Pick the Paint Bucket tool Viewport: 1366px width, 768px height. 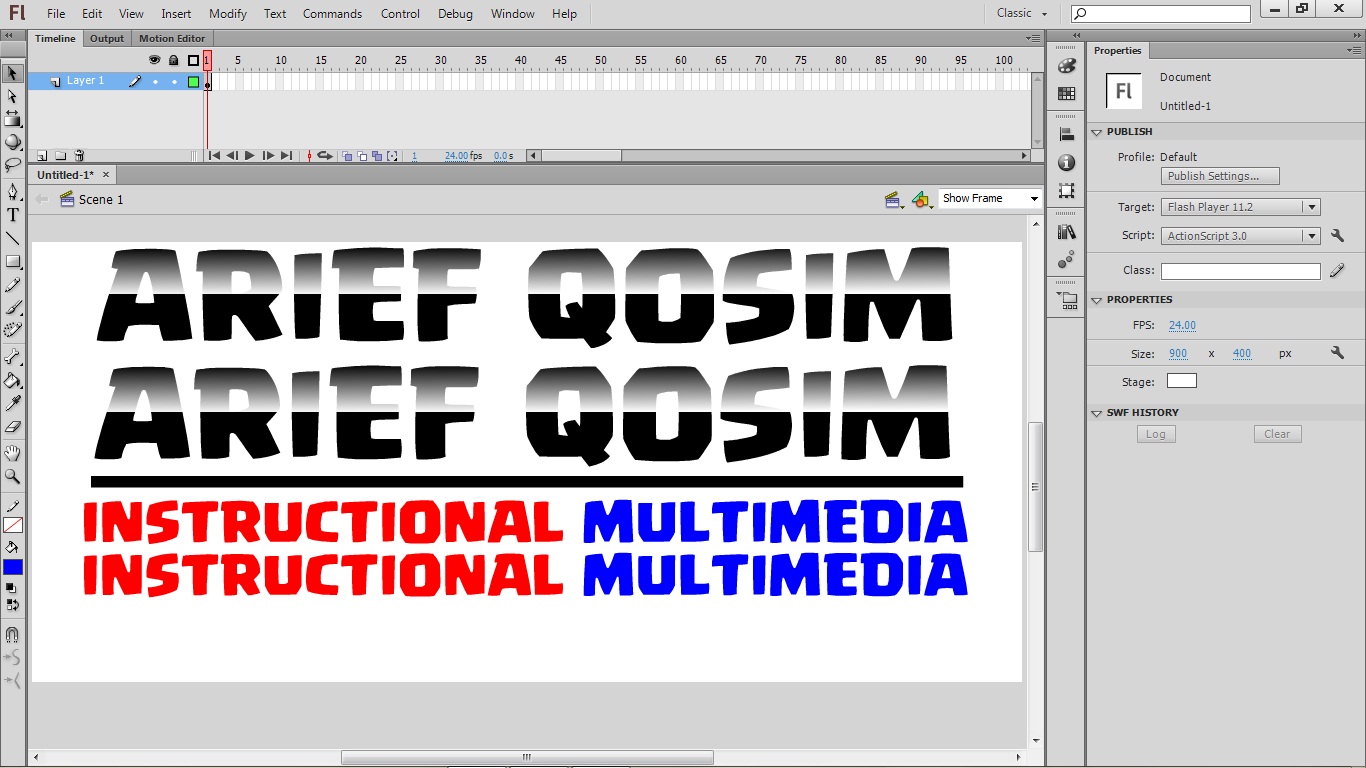[x=13, y=381]
